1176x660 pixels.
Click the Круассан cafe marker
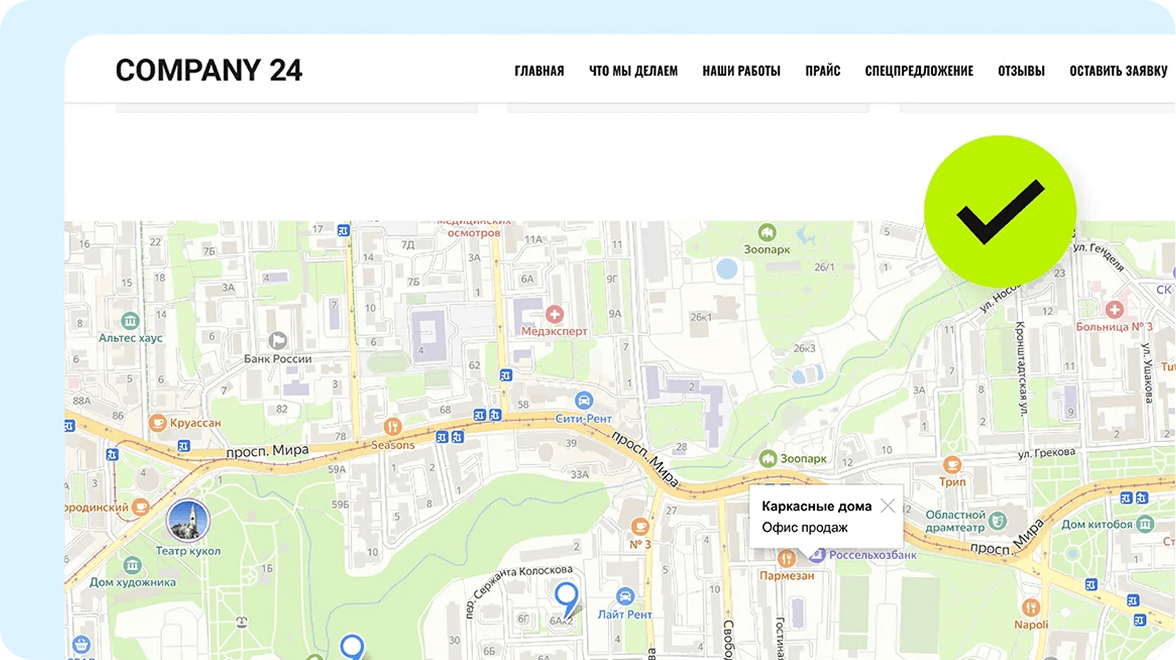pyautogui.click(x=157, y=423)
